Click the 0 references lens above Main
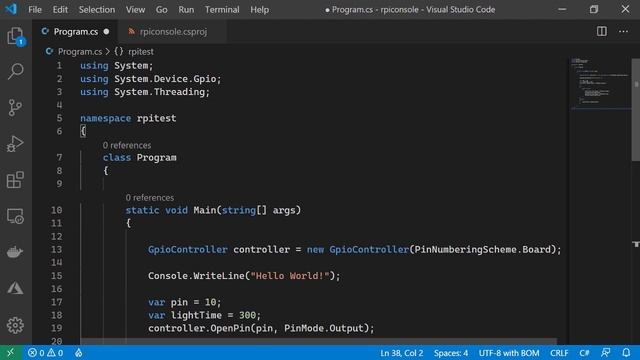This screenshot has height=360, width=640. [x=150, y=197]
